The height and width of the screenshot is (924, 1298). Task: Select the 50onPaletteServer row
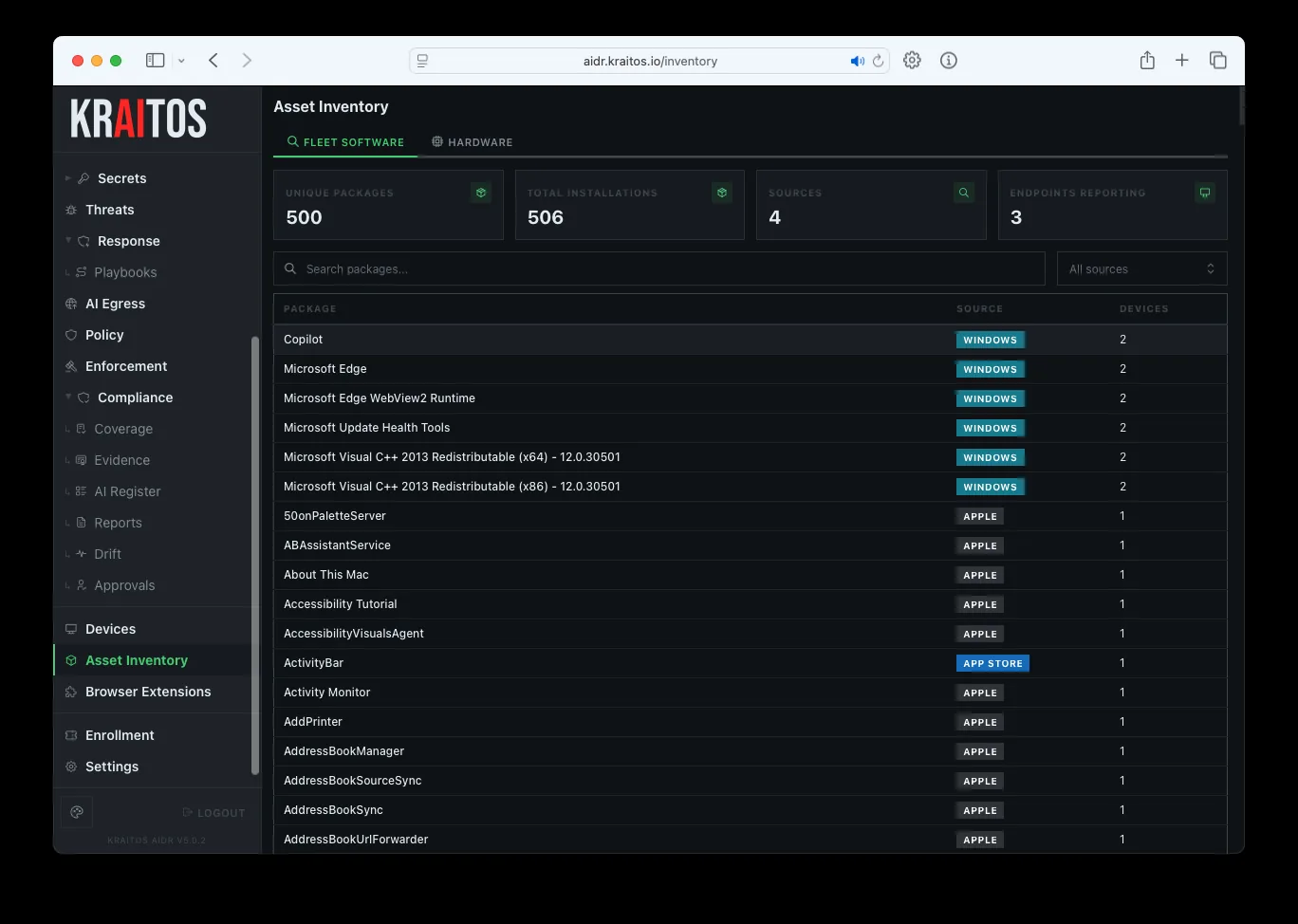coord(750,516)
